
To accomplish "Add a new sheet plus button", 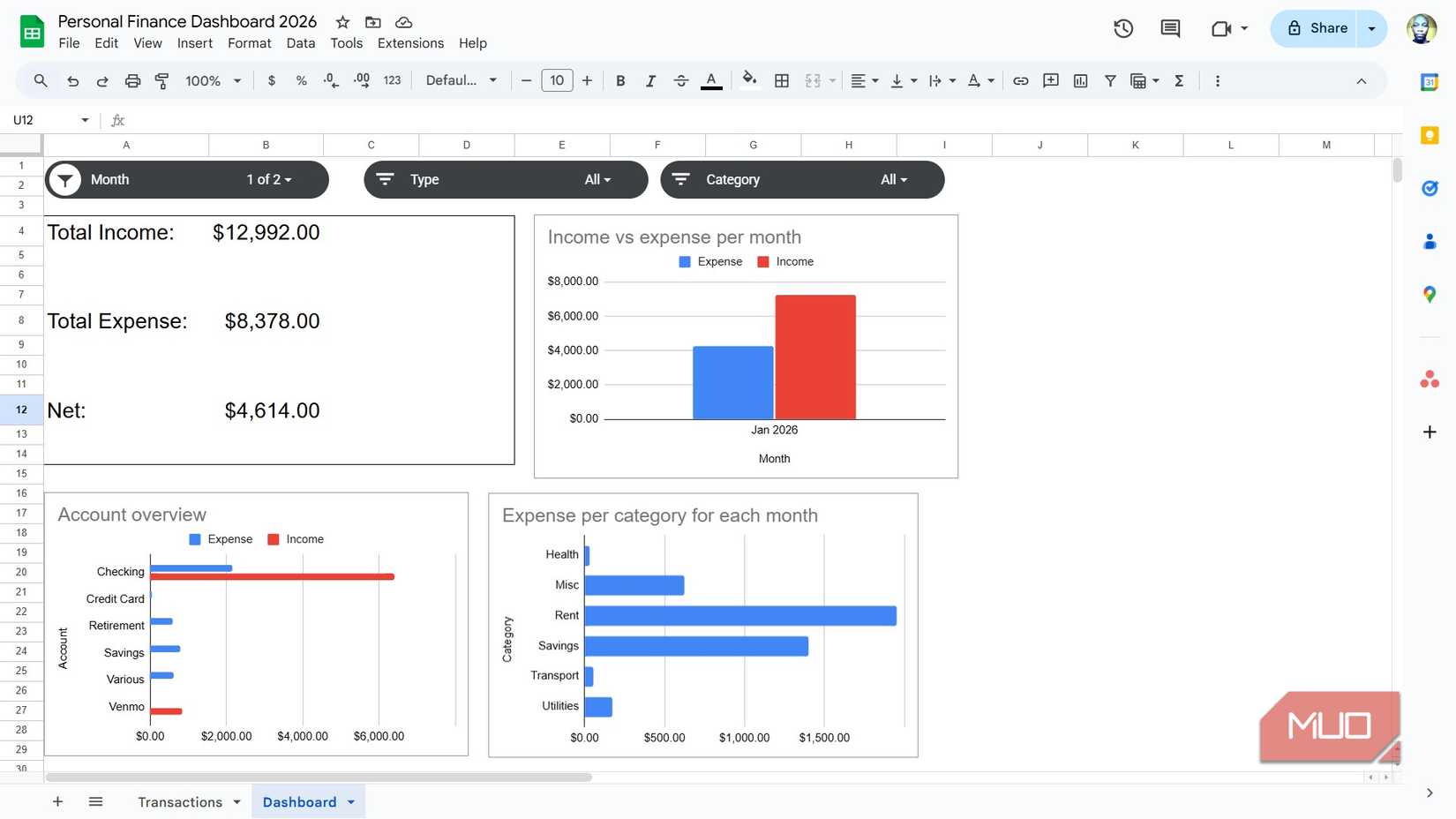I will click(57, 801).
